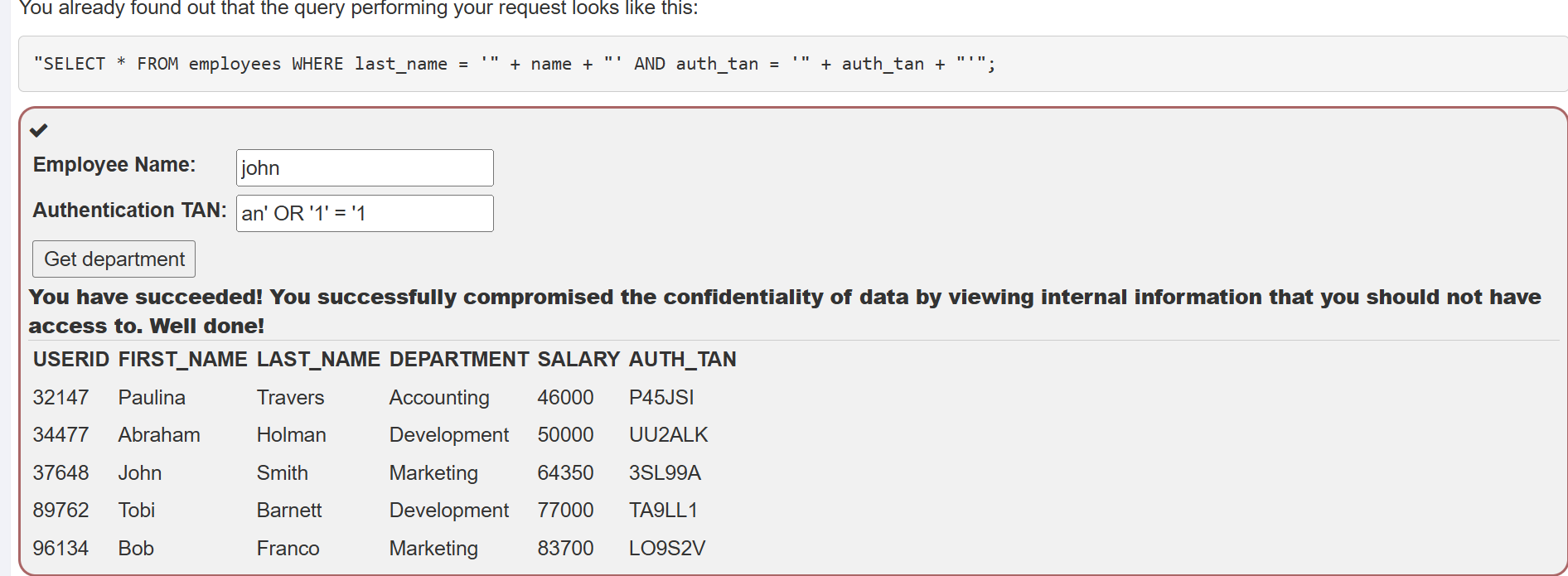Screen dimensions: 1568x576
Task: Click the first name Bob
Action: [x=136, y=548]
